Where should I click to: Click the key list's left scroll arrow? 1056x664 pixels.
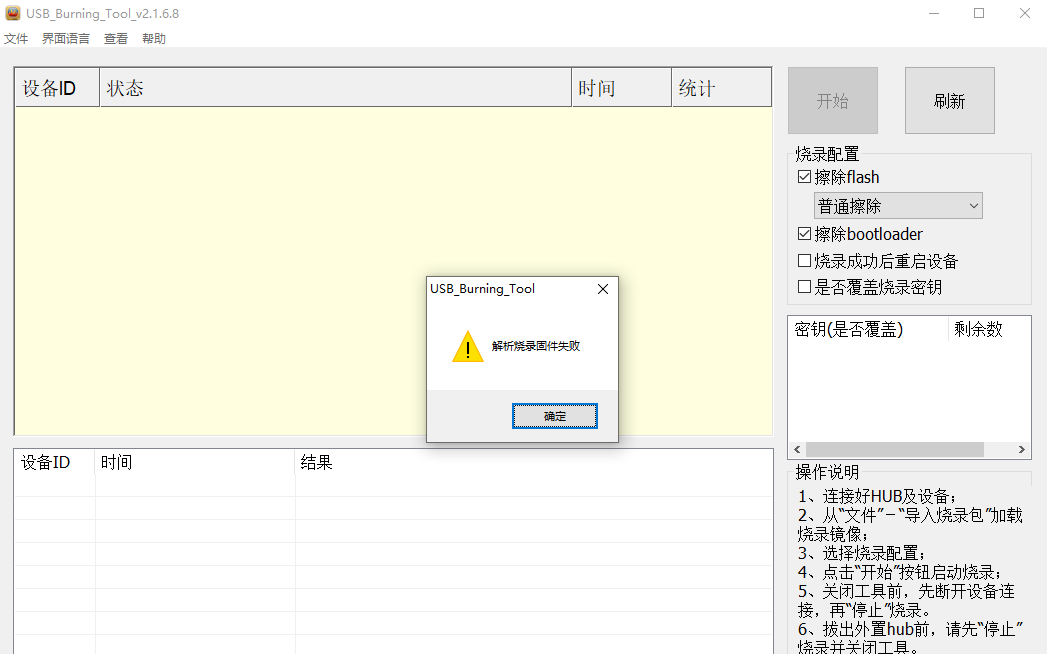point(797,449)
